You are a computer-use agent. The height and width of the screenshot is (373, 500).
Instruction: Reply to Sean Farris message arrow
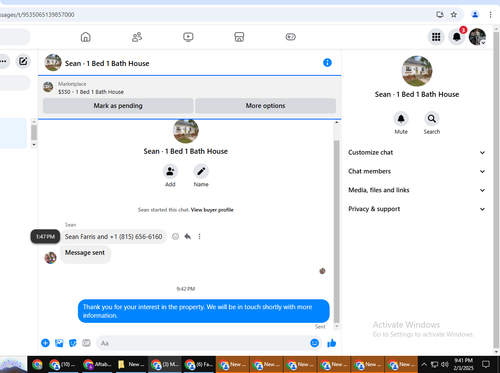[x=188, y=237]
